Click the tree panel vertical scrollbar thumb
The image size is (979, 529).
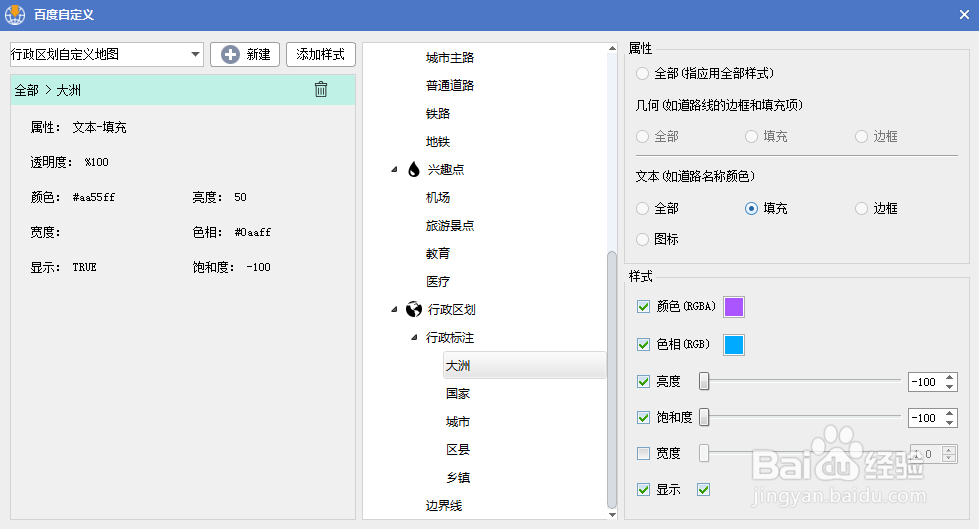tap(612, 380)
